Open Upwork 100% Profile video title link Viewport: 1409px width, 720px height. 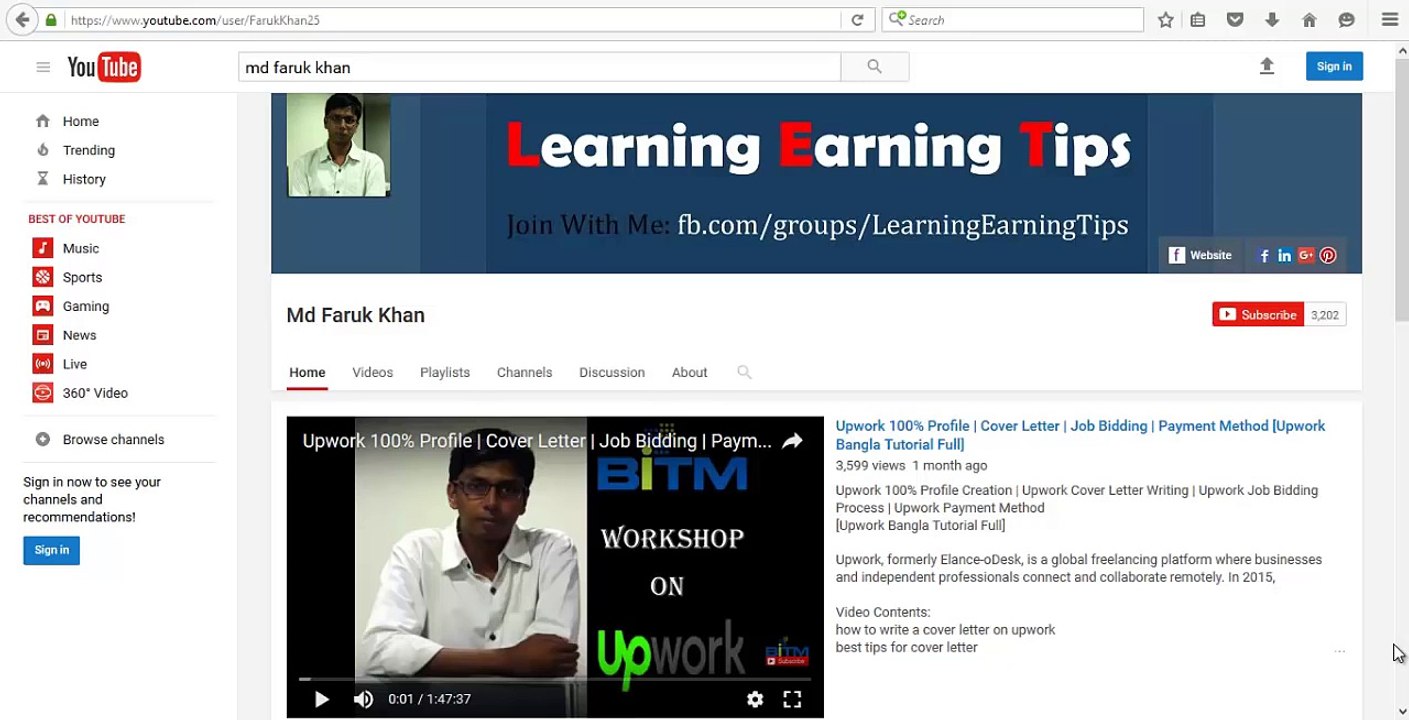(x=1080, y=435)
